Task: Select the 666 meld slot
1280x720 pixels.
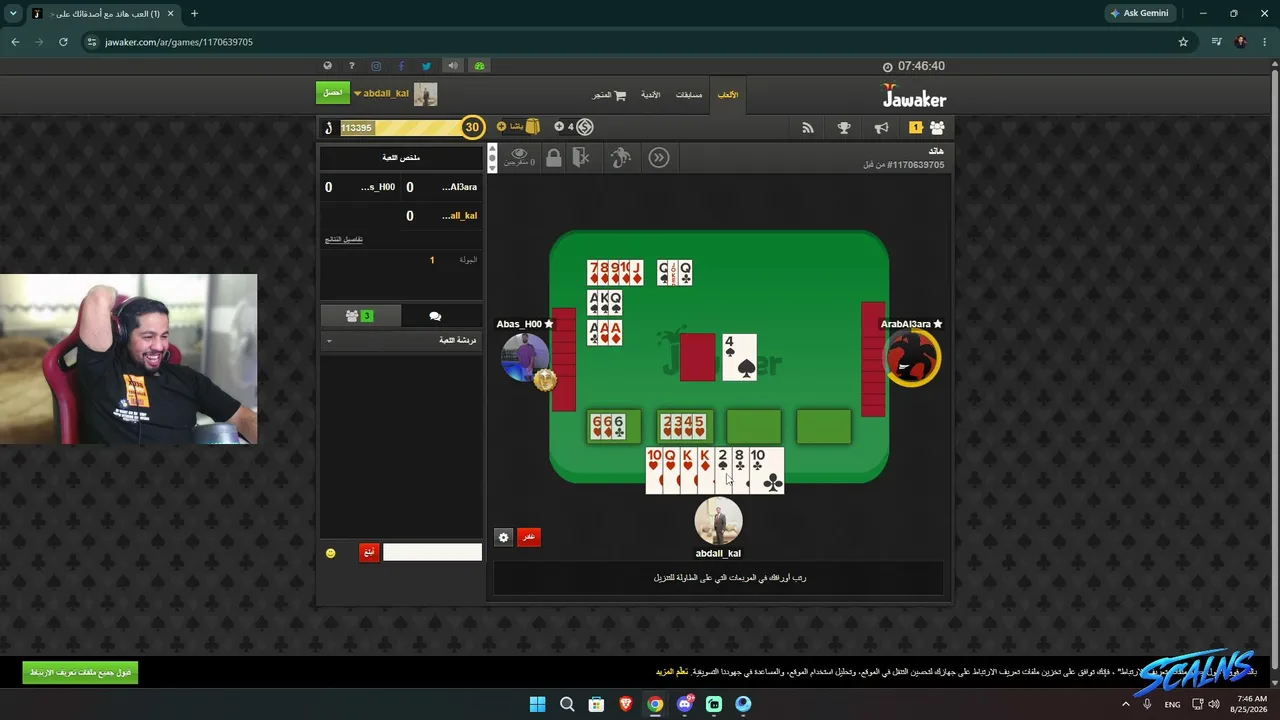Action: (x=614, y=426)
